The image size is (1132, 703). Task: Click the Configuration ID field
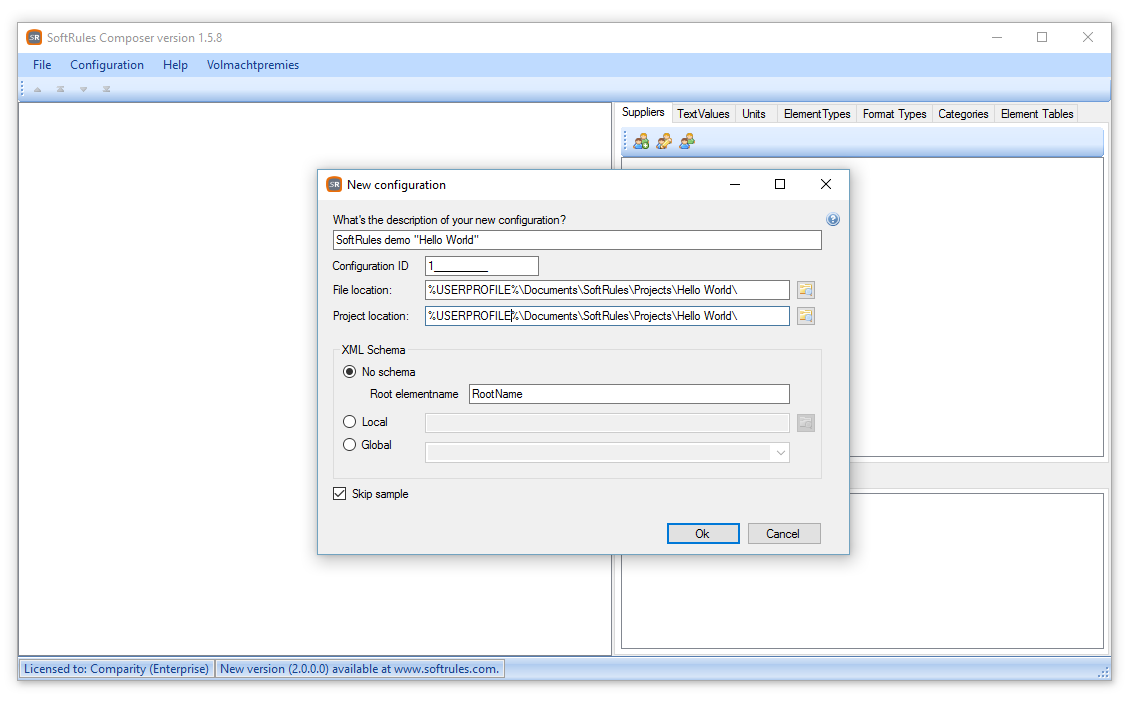(482, 266)
